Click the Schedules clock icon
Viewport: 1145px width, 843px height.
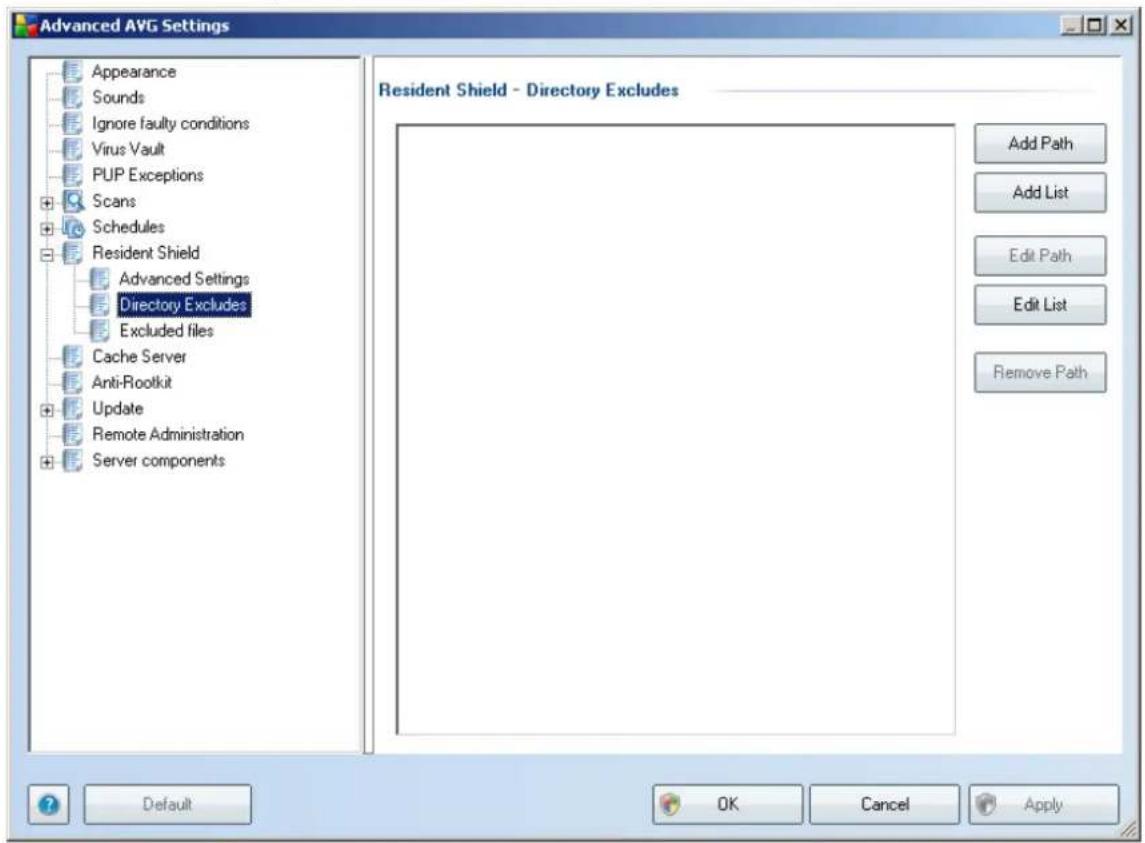tap(73, 227)
